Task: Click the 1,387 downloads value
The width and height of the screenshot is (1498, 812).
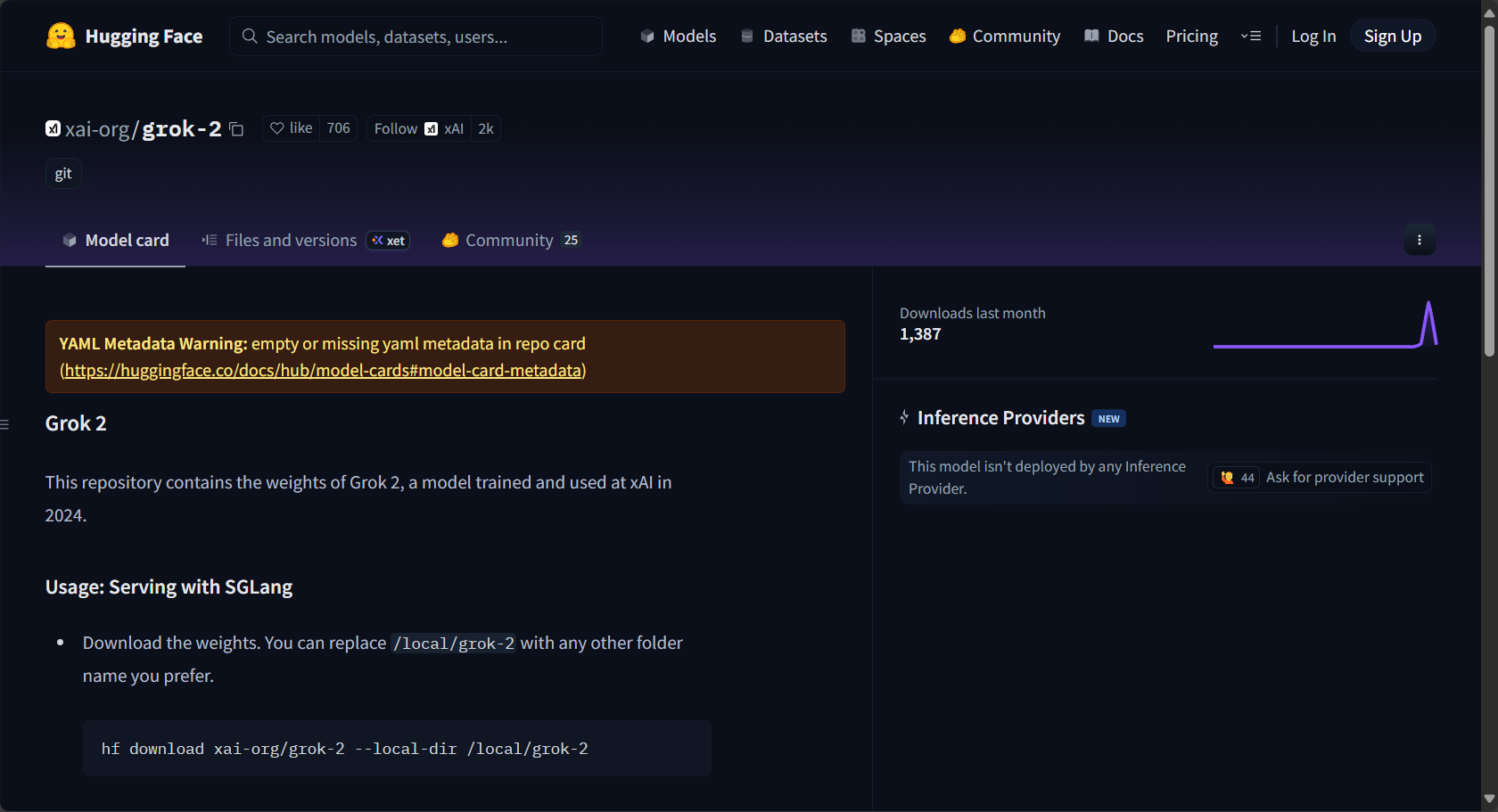Action: pyautogui.click(x=920, y=334)
